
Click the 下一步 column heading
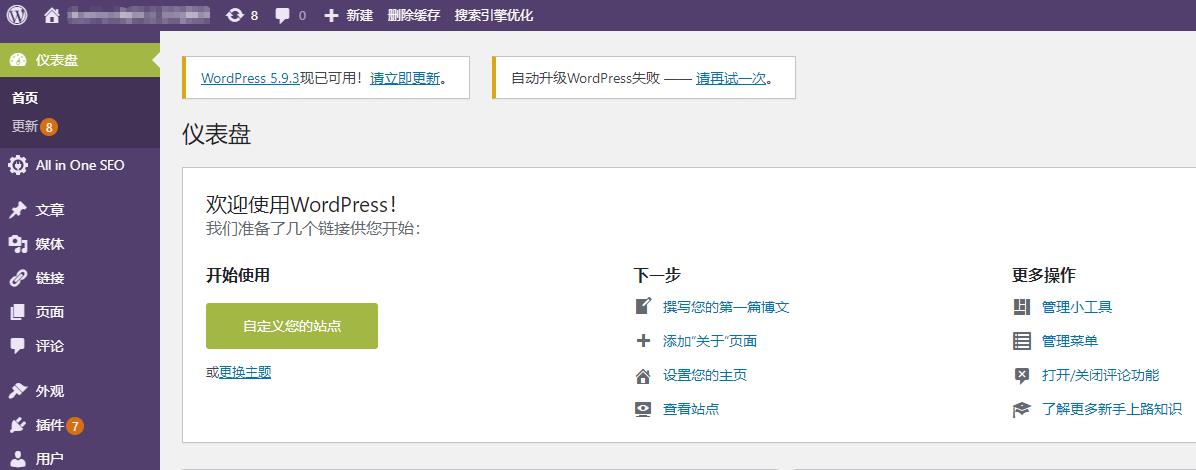point(657,275)
